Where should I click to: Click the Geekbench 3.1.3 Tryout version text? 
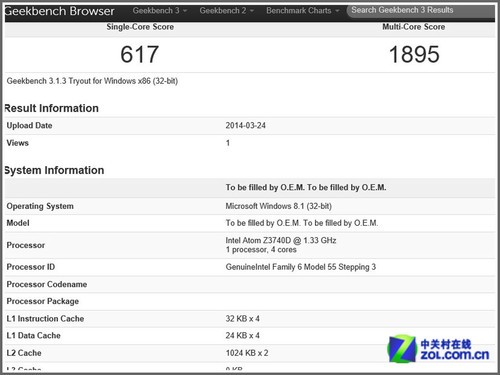[92, 81]
